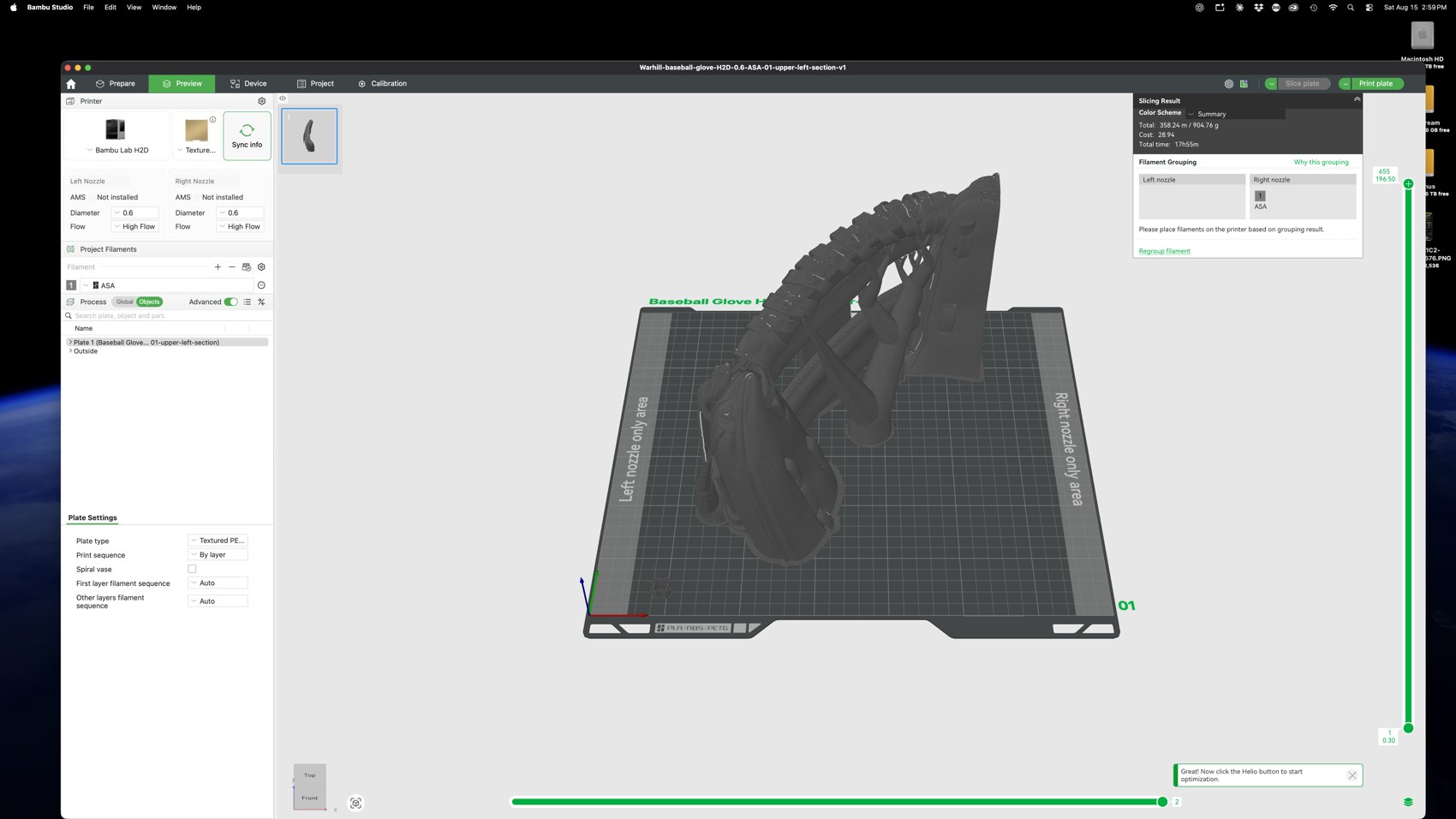Open the Wi-Fi menu bar icon
The width and height of the screenshot is (1456, 819).
(1333, 7)
